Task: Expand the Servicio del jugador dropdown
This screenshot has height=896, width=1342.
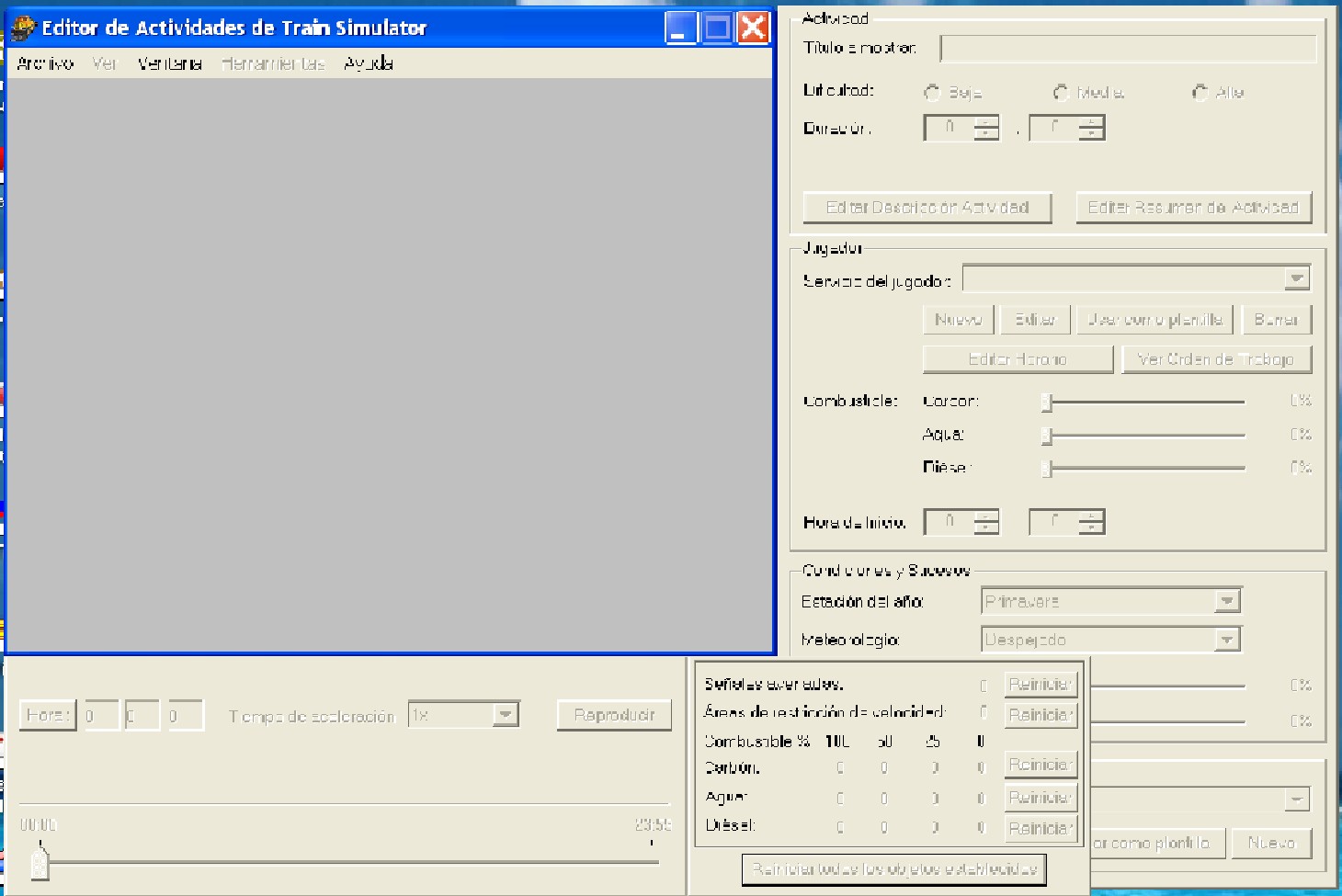Action: pyautogui.click(x=1296, y=278)
